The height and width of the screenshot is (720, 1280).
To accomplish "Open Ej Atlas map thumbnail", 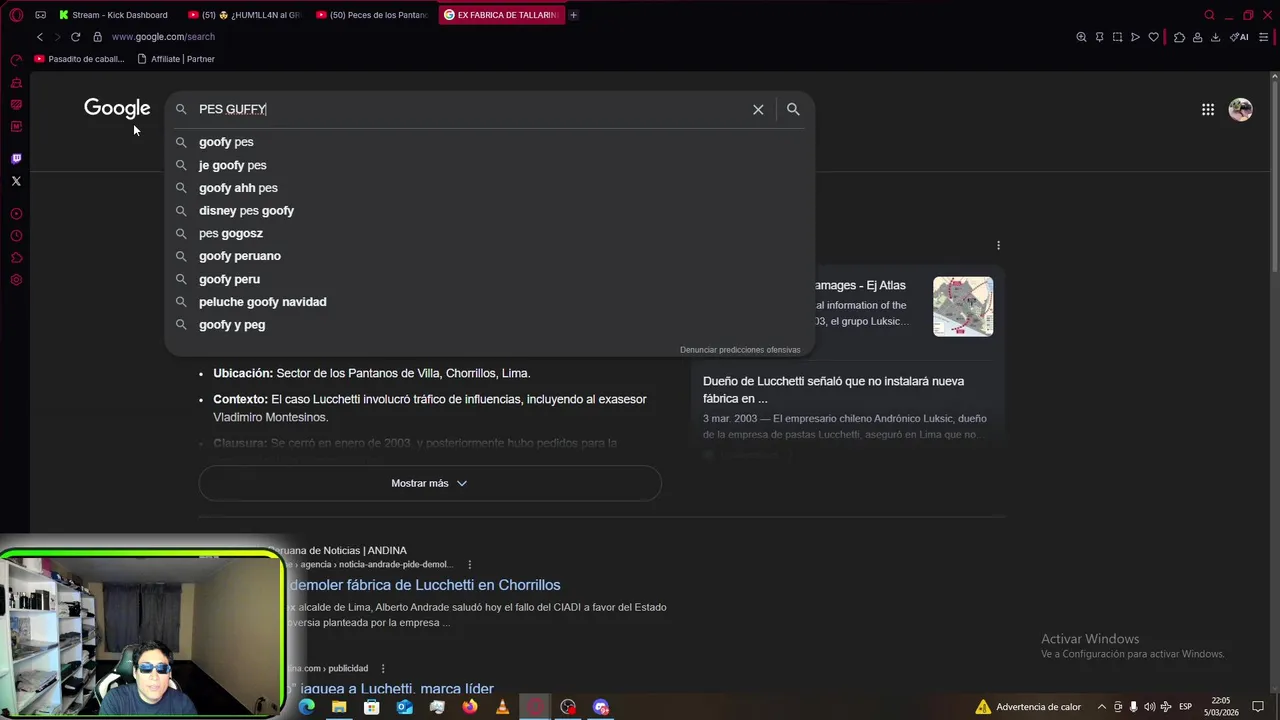I will (x=963, y=306).
